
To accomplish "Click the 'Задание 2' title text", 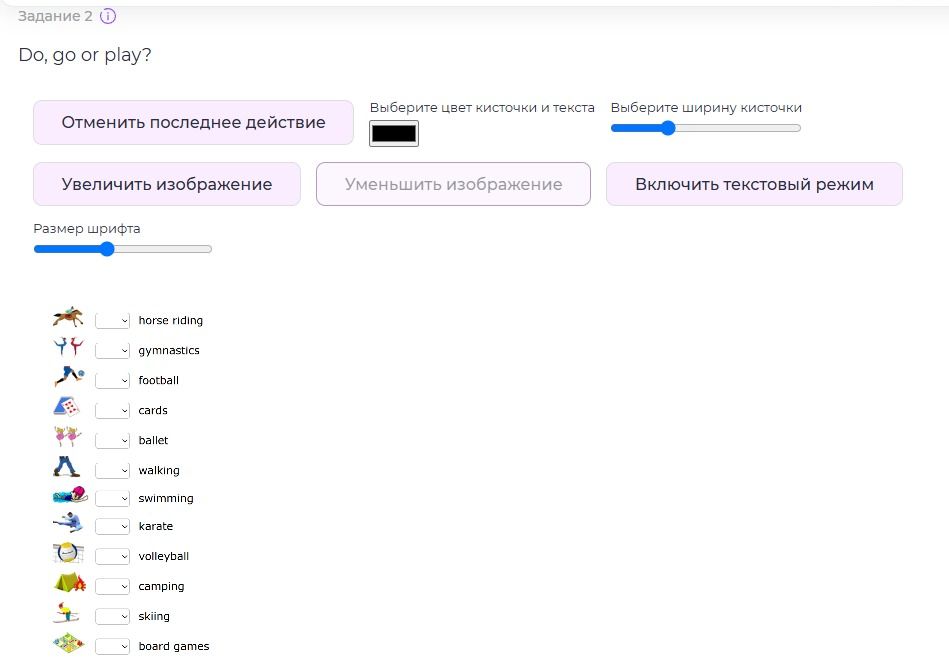I will tap(55, 16).
